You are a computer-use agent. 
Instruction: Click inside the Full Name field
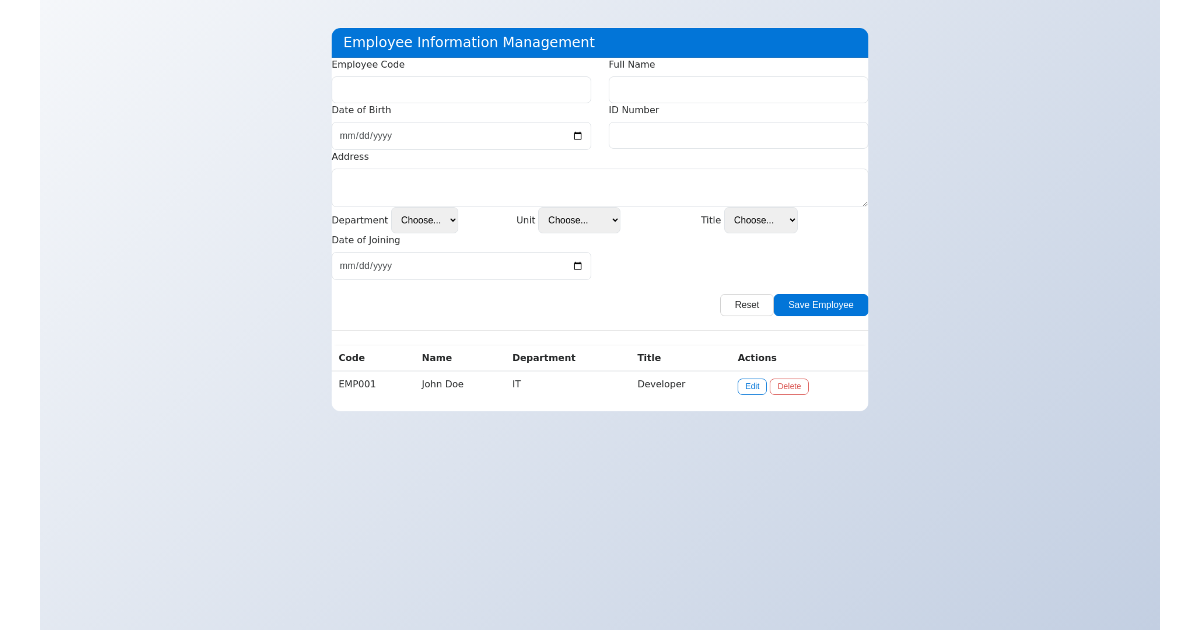(x=737, y=89)
